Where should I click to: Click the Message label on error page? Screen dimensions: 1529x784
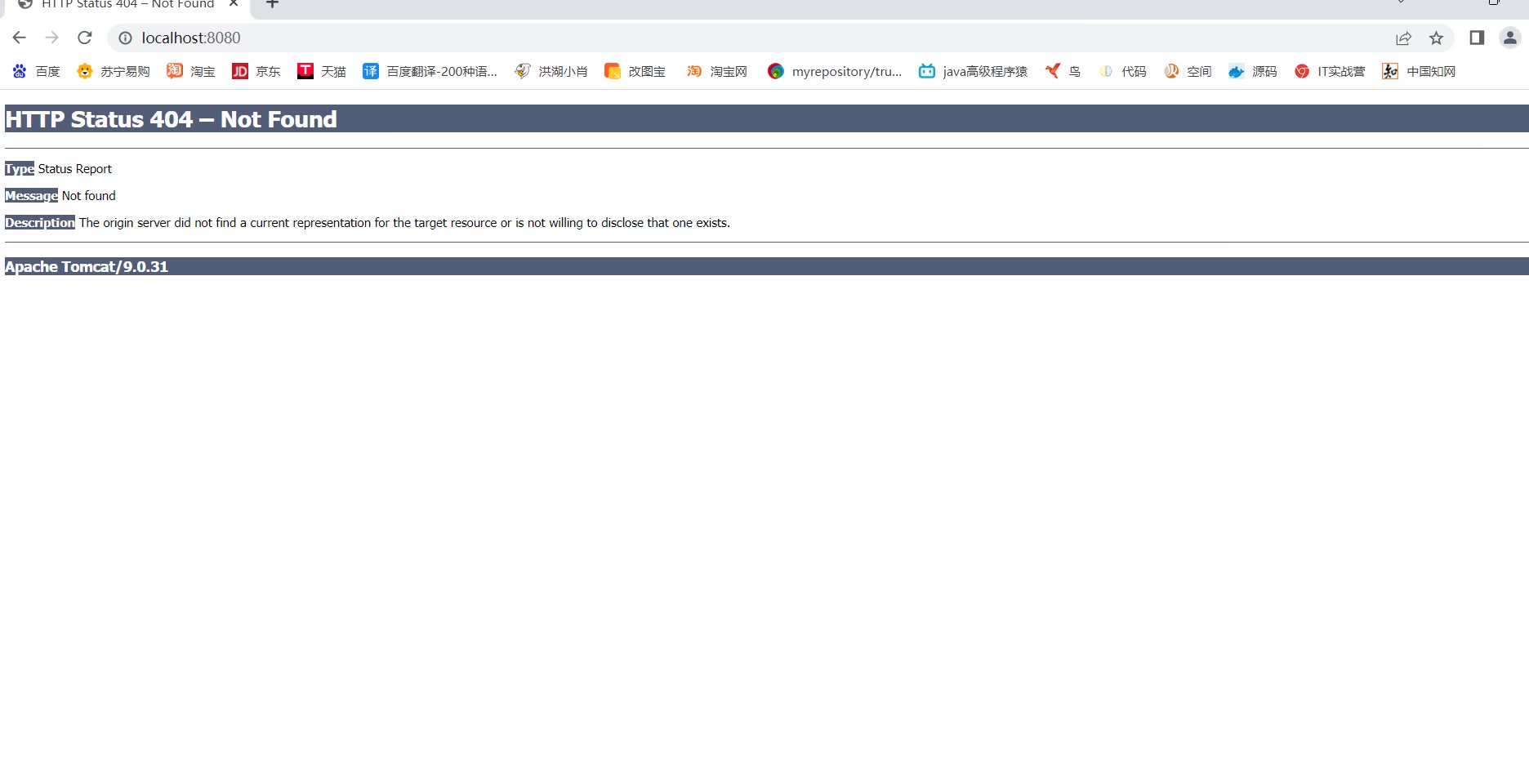(31, 196)
